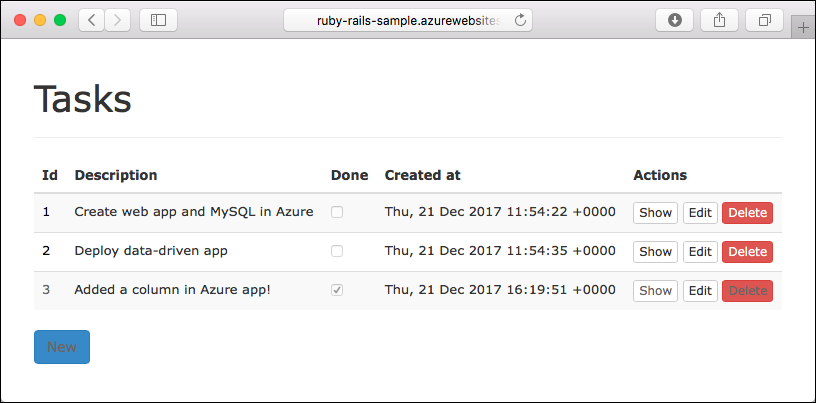Uncheck Done for task 3
Screen dimensions: 816x403
337,290
